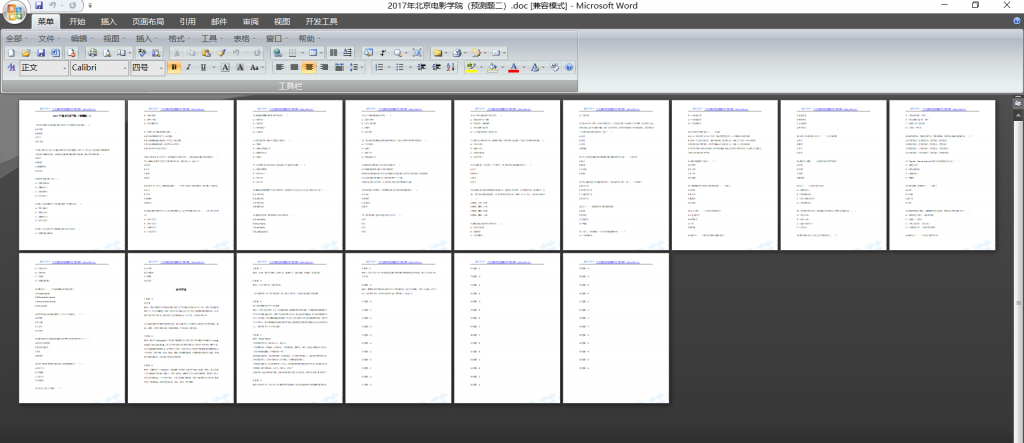Toggle center alignment button

tap(309, 67)
